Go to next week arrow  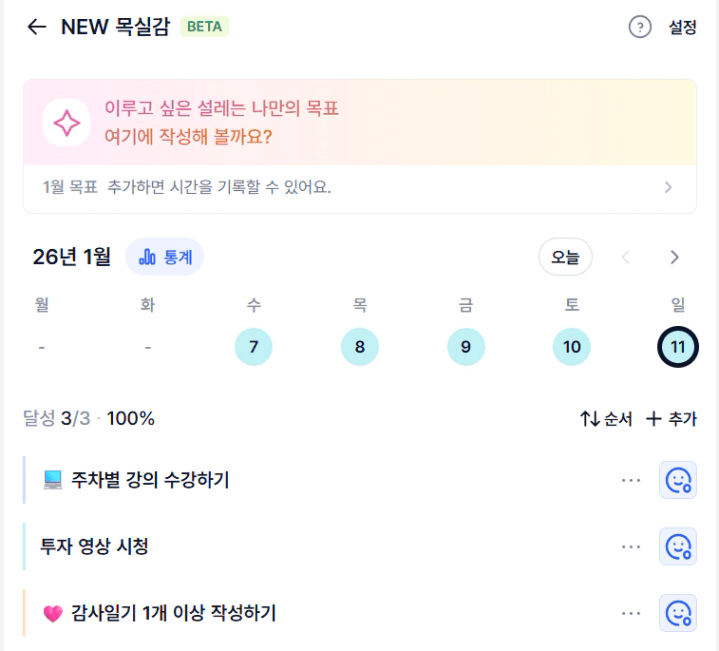[674, 257]
